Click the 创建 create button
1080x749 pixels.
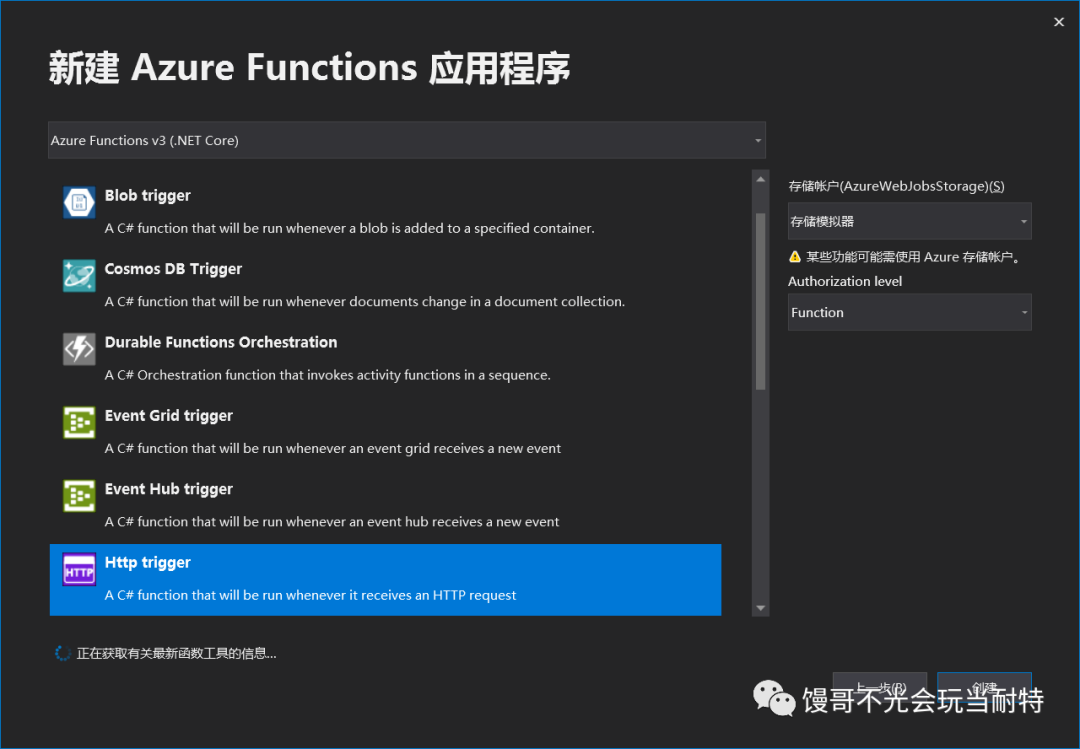coord(984,688)
